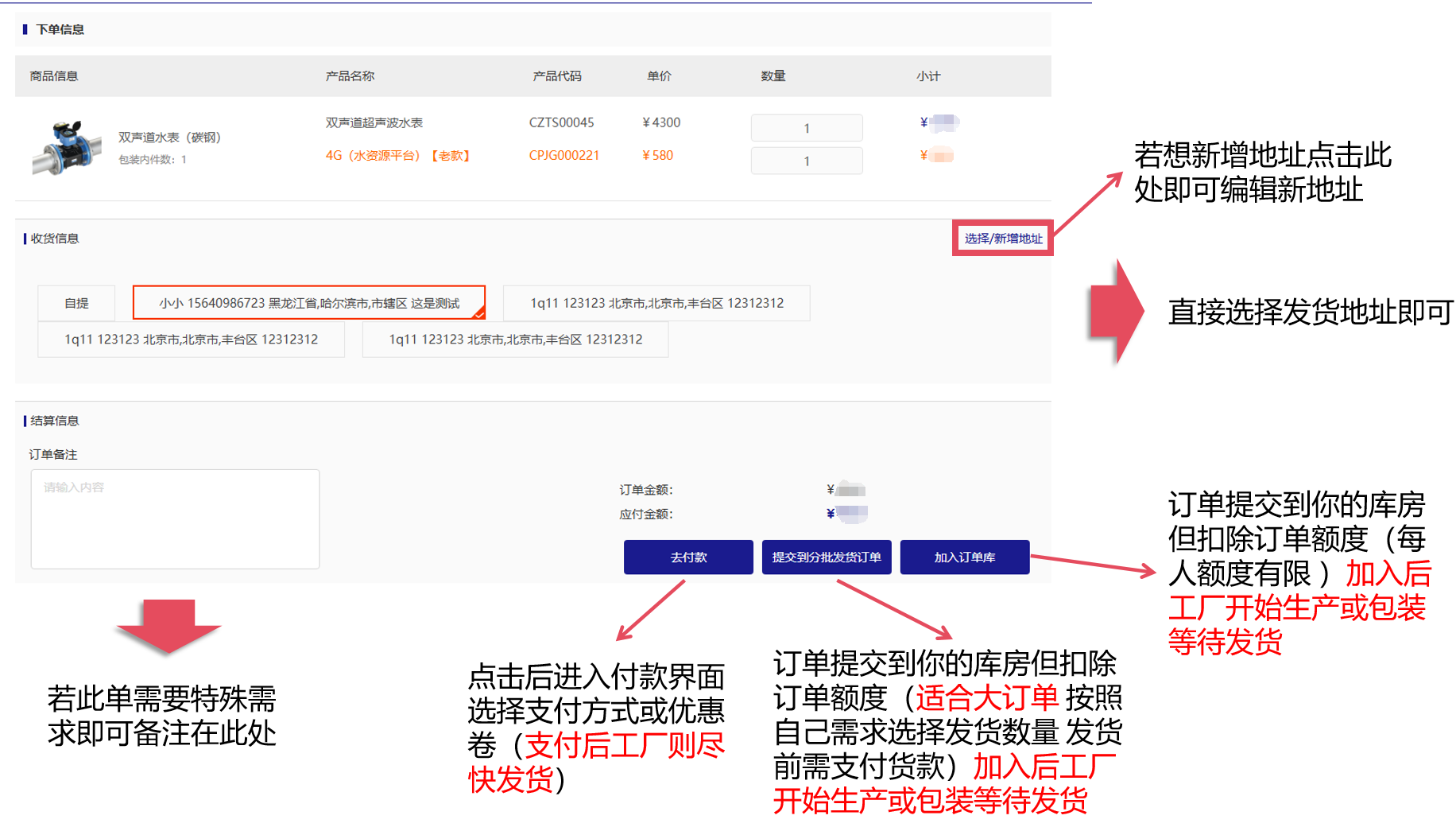This screenshot has height=831, width=1456.
Task: Click the product code CZTS00045
Action: pos(561,122)
